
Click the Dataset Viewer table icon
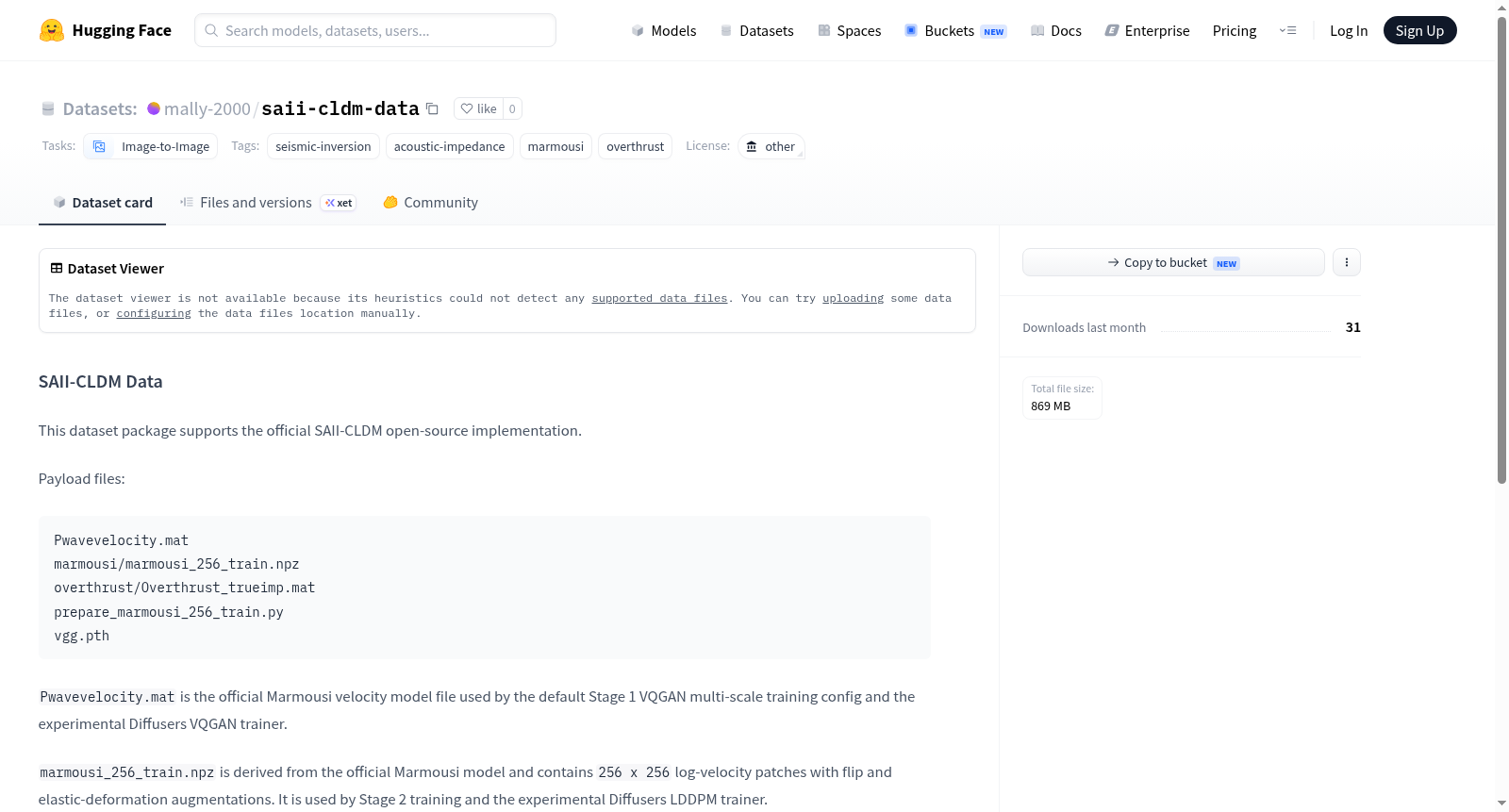57,268
